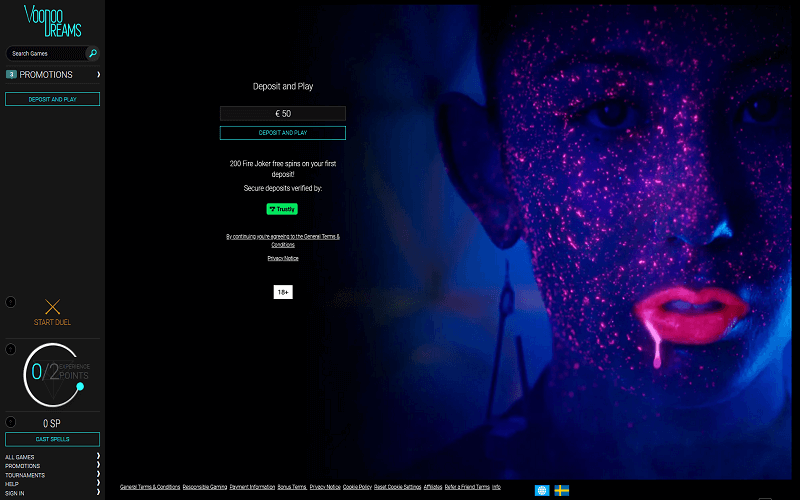Click the experience points progress ring
This screenshot has height=500, width=800.
tap(52, 373)
